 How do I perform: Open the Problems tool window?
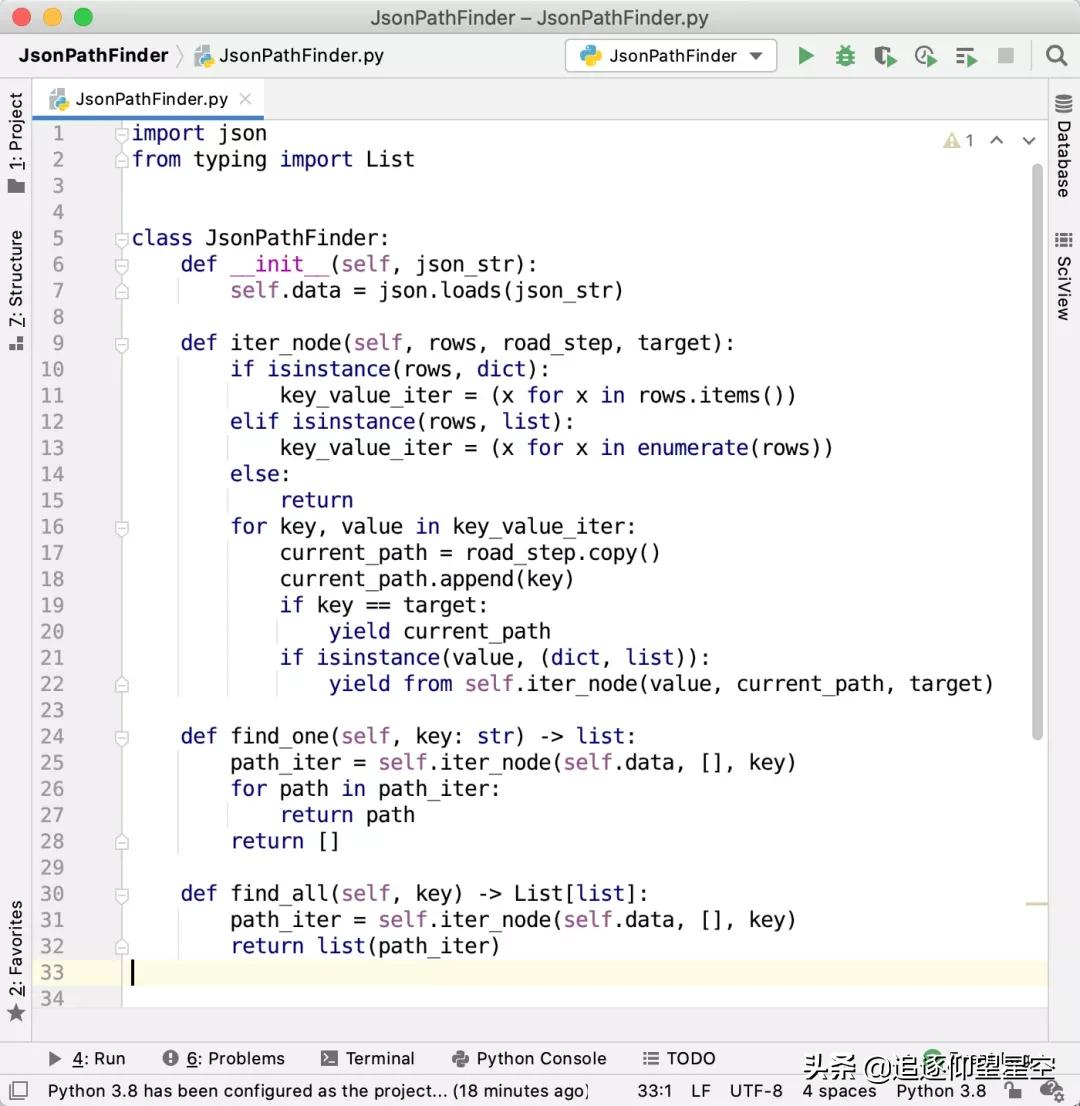[223, 1058]
